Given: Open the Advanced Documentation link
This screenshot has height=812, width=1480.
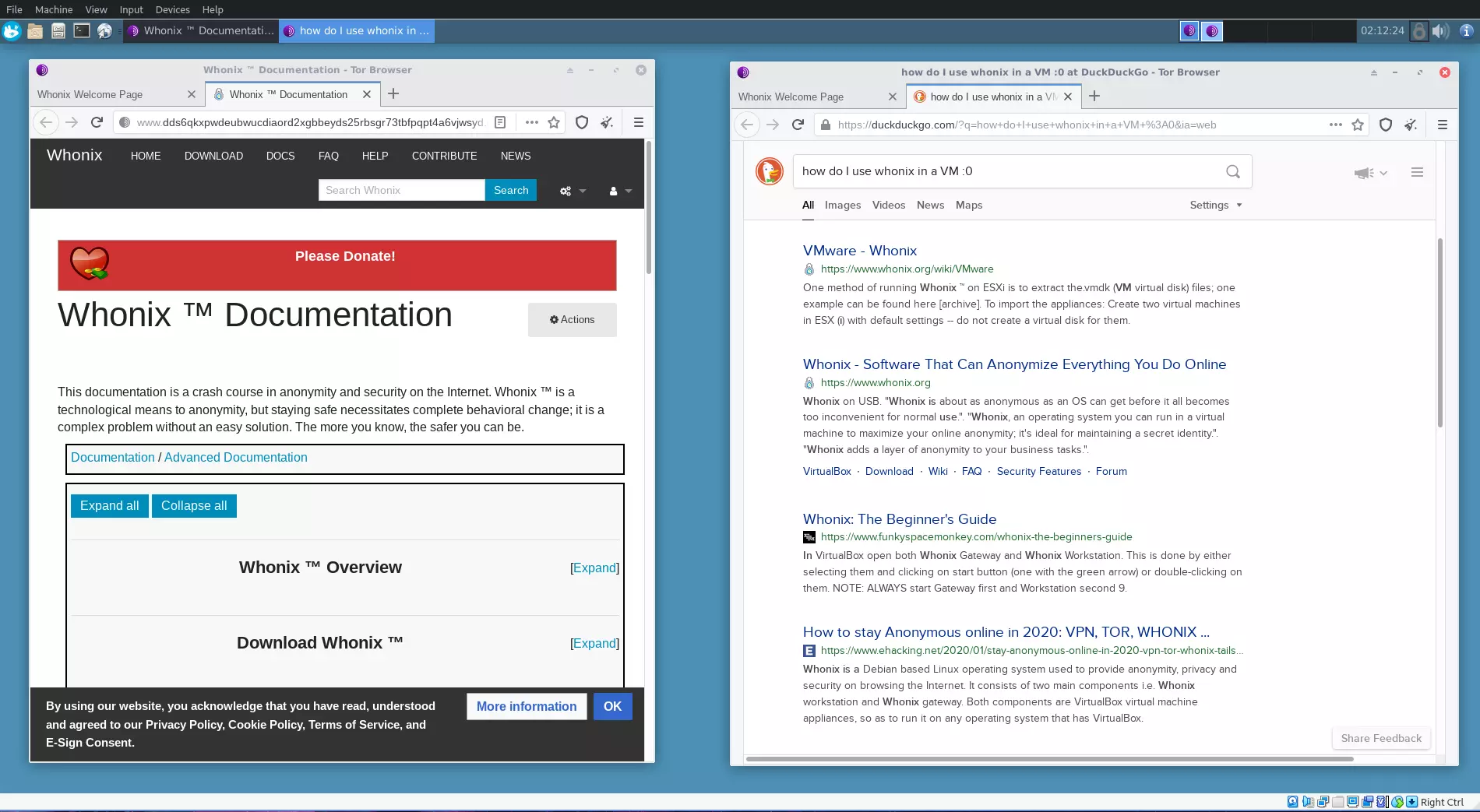Looking at the screenshot, I should 236,458.
